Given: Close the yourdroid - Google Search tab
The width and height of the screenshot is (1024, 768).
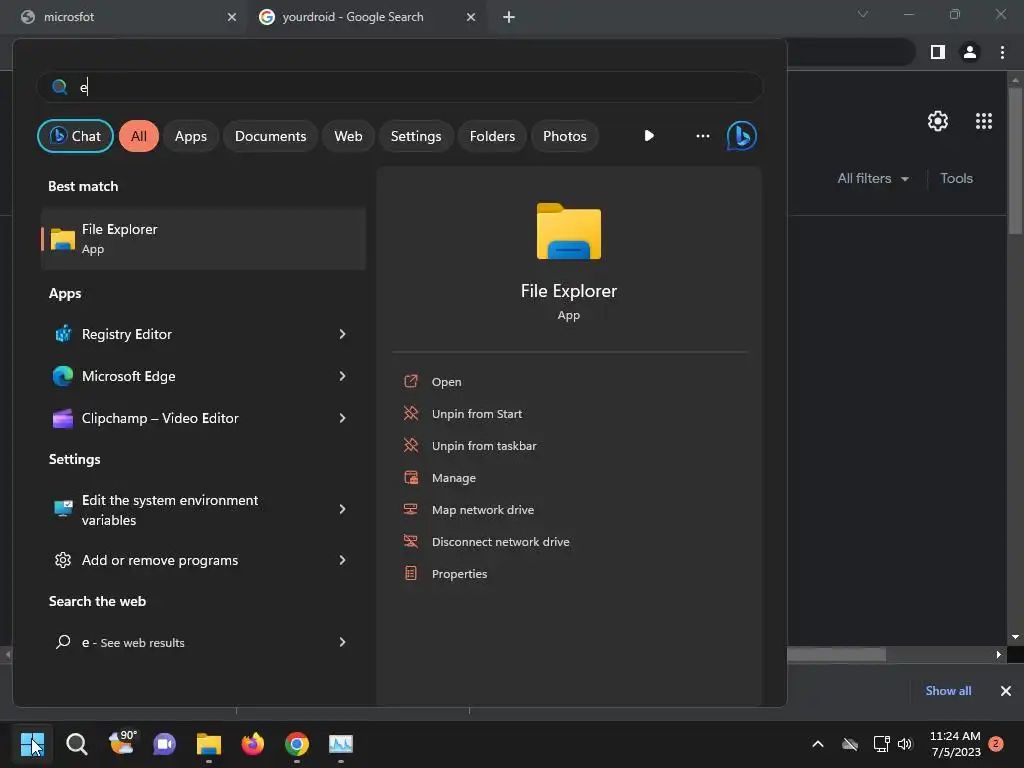Looking at the screenshot, I should tap(471, 17).
